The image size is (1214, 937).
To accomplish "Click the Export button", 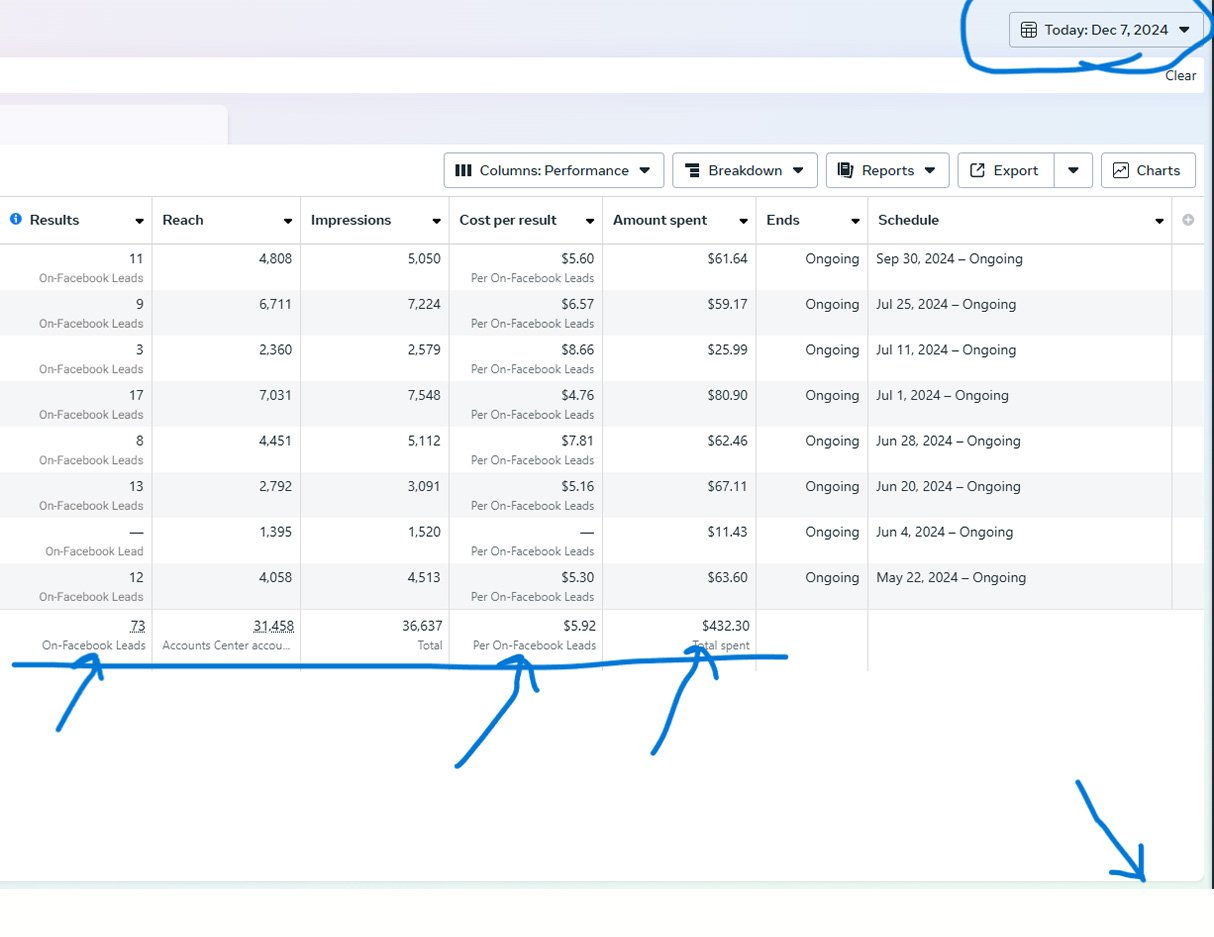I will point(1004,171).
